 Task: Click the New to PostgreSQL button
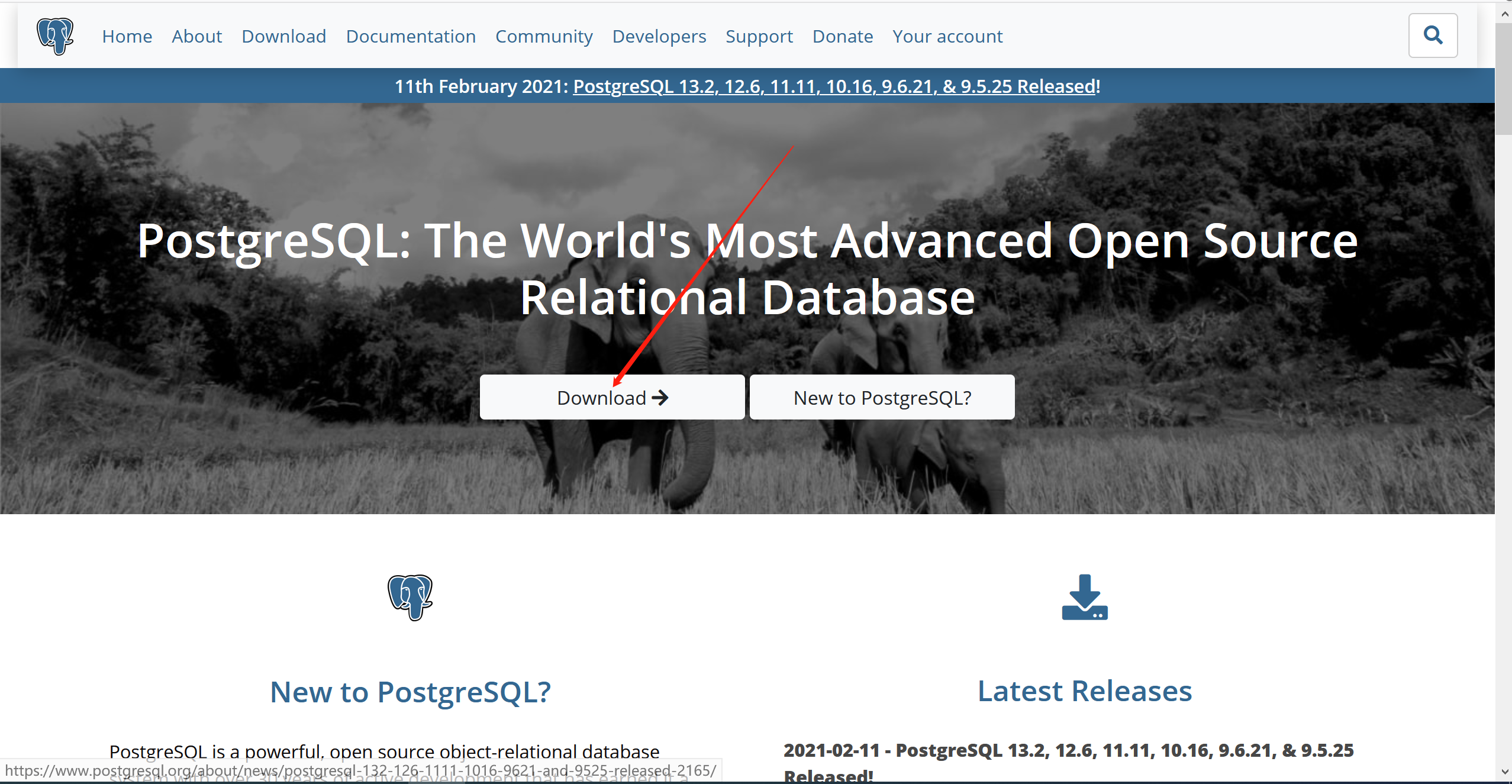tap(881, 397)
